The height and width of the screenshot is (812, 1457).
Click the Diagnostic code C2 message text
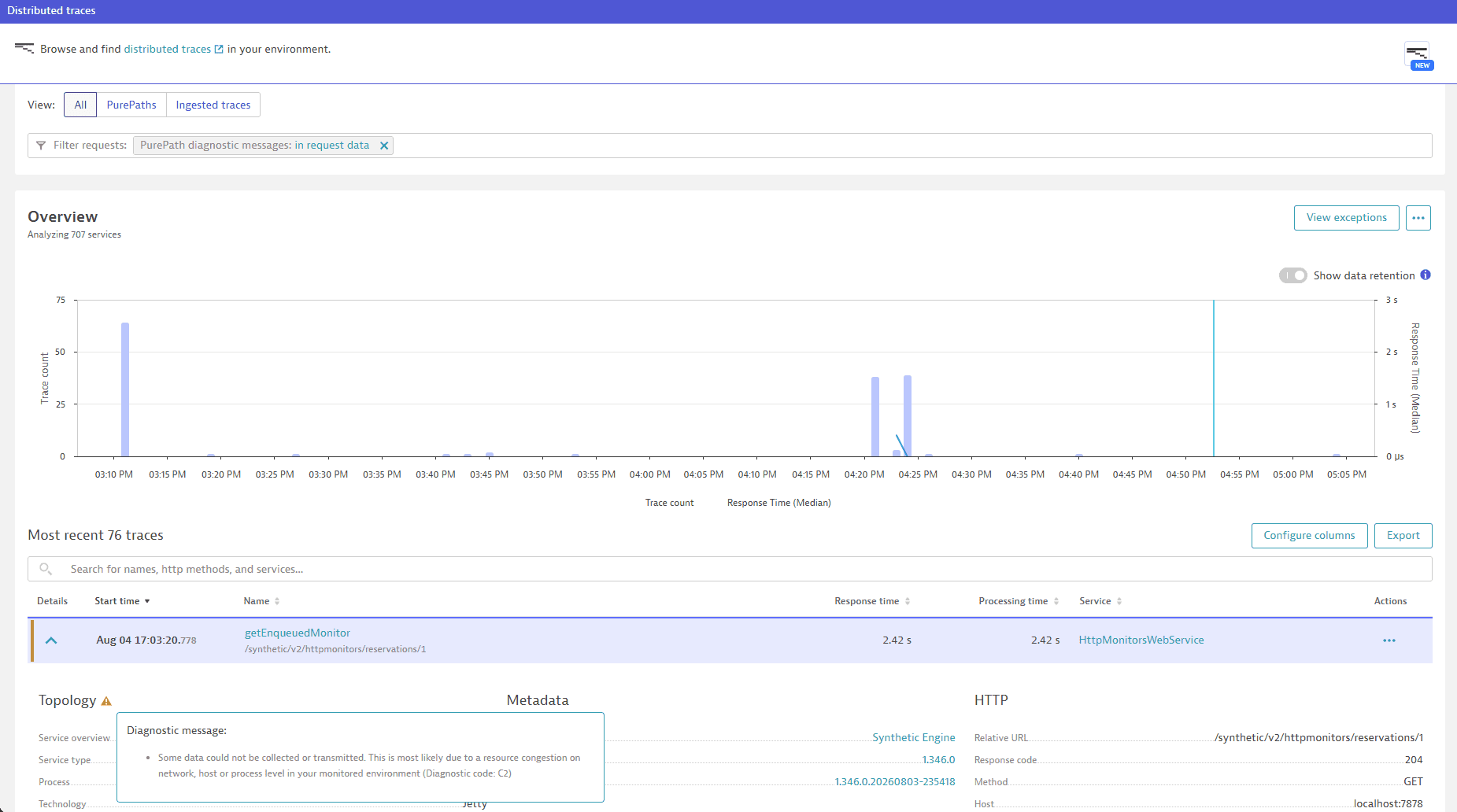(x=369, y=766)
